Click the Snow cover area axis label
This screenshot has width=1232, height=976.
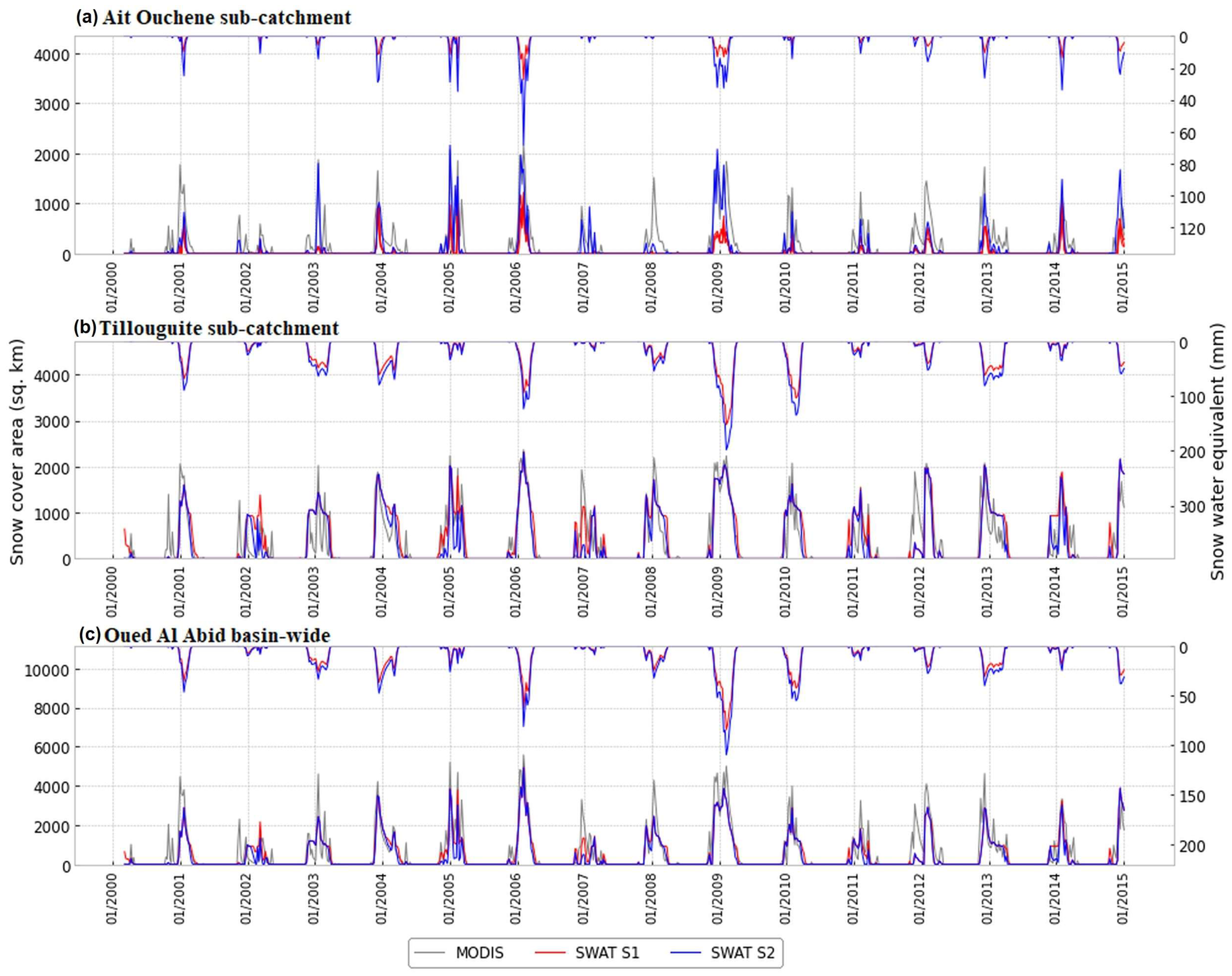point(18,452)
